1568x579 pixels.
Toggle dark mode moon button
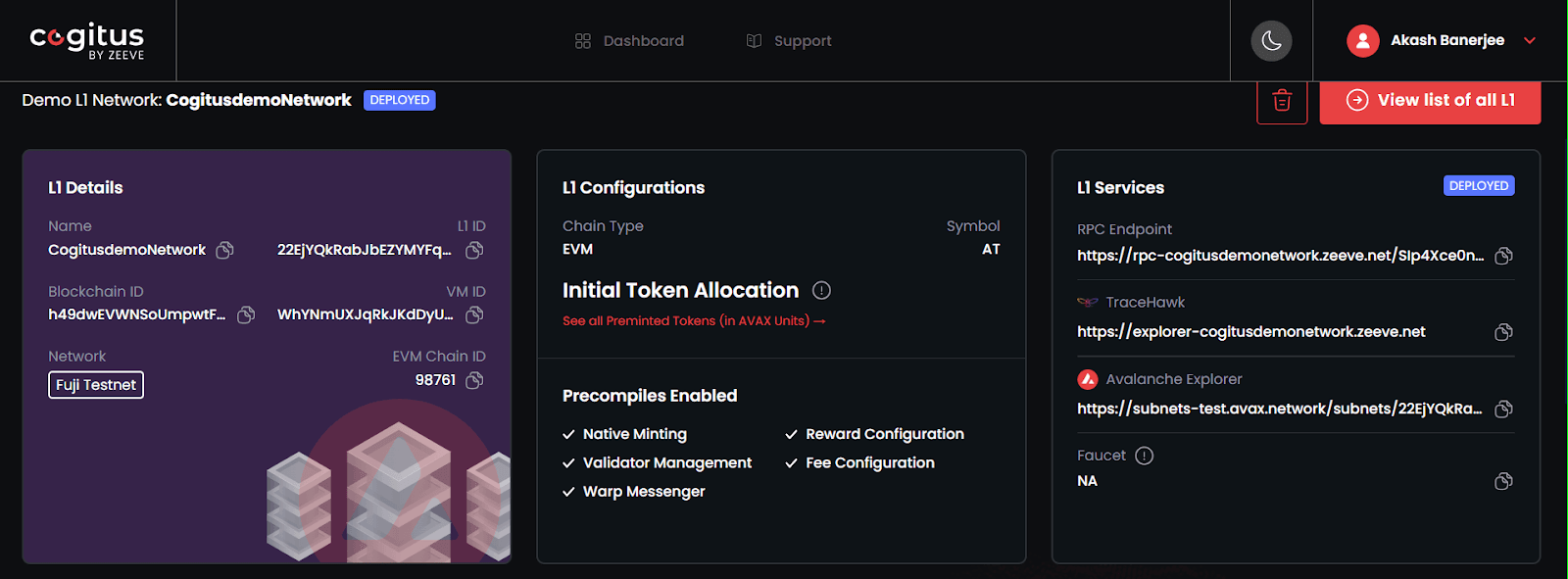[x=1271, y=41]
